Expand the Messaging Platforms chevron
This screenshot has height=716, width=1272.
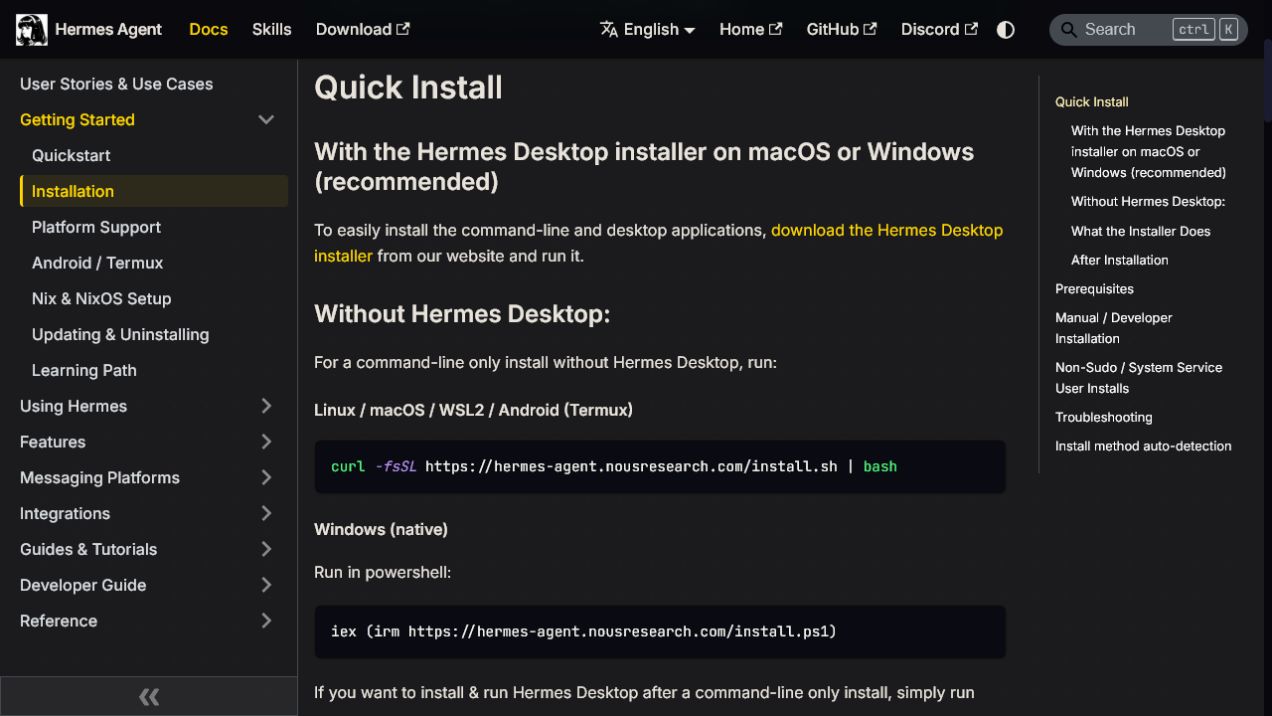pos(266,478)
